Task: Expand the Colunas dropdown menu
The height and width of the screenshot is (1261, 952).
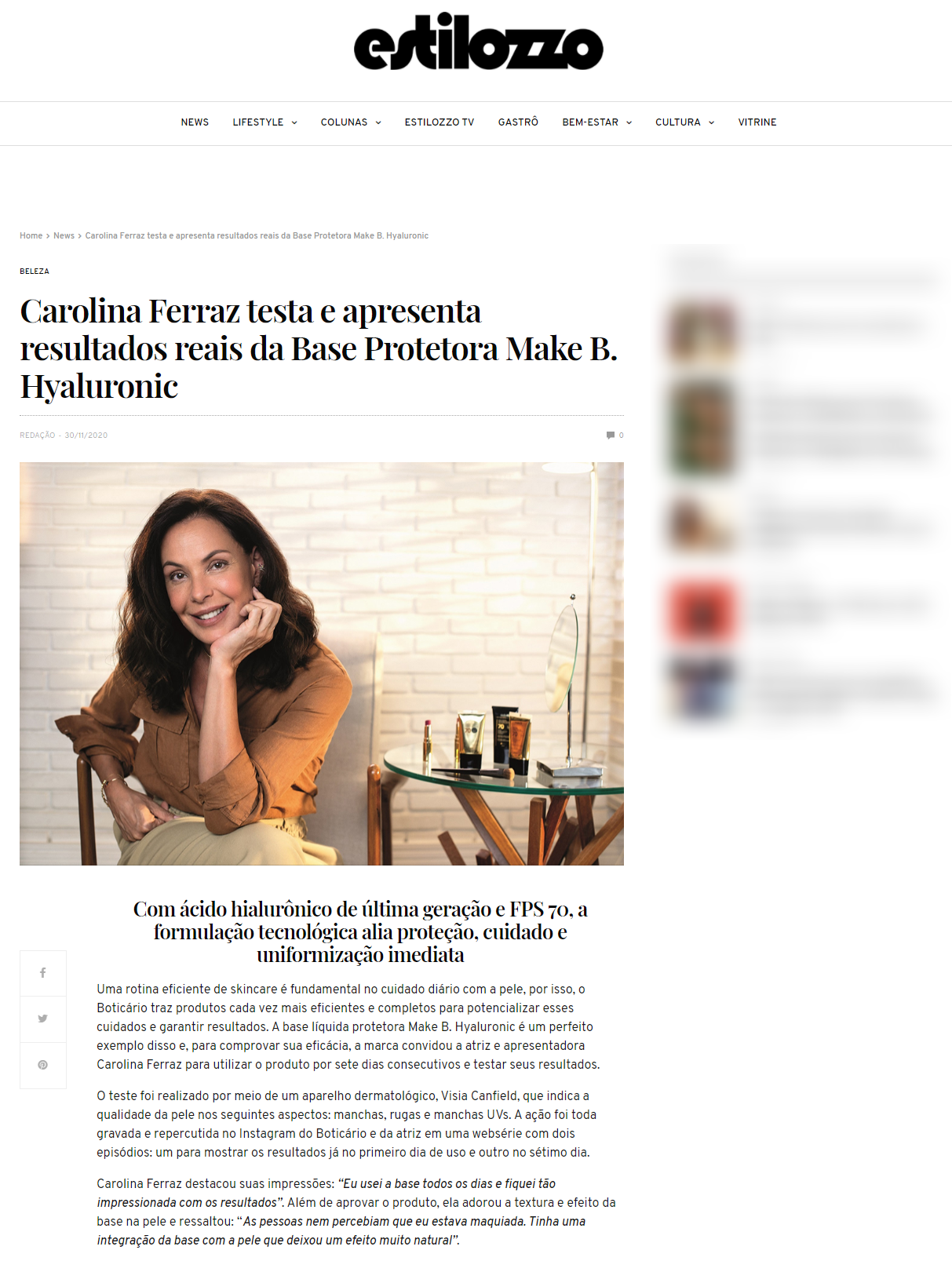Action: pyautogui.click(x=351, y=122)
